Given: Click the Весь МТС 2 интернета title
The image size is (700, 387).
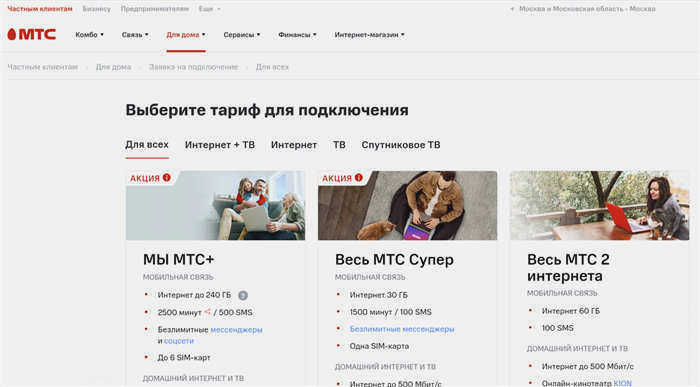Looking at the screenshot, I should 568,267.
